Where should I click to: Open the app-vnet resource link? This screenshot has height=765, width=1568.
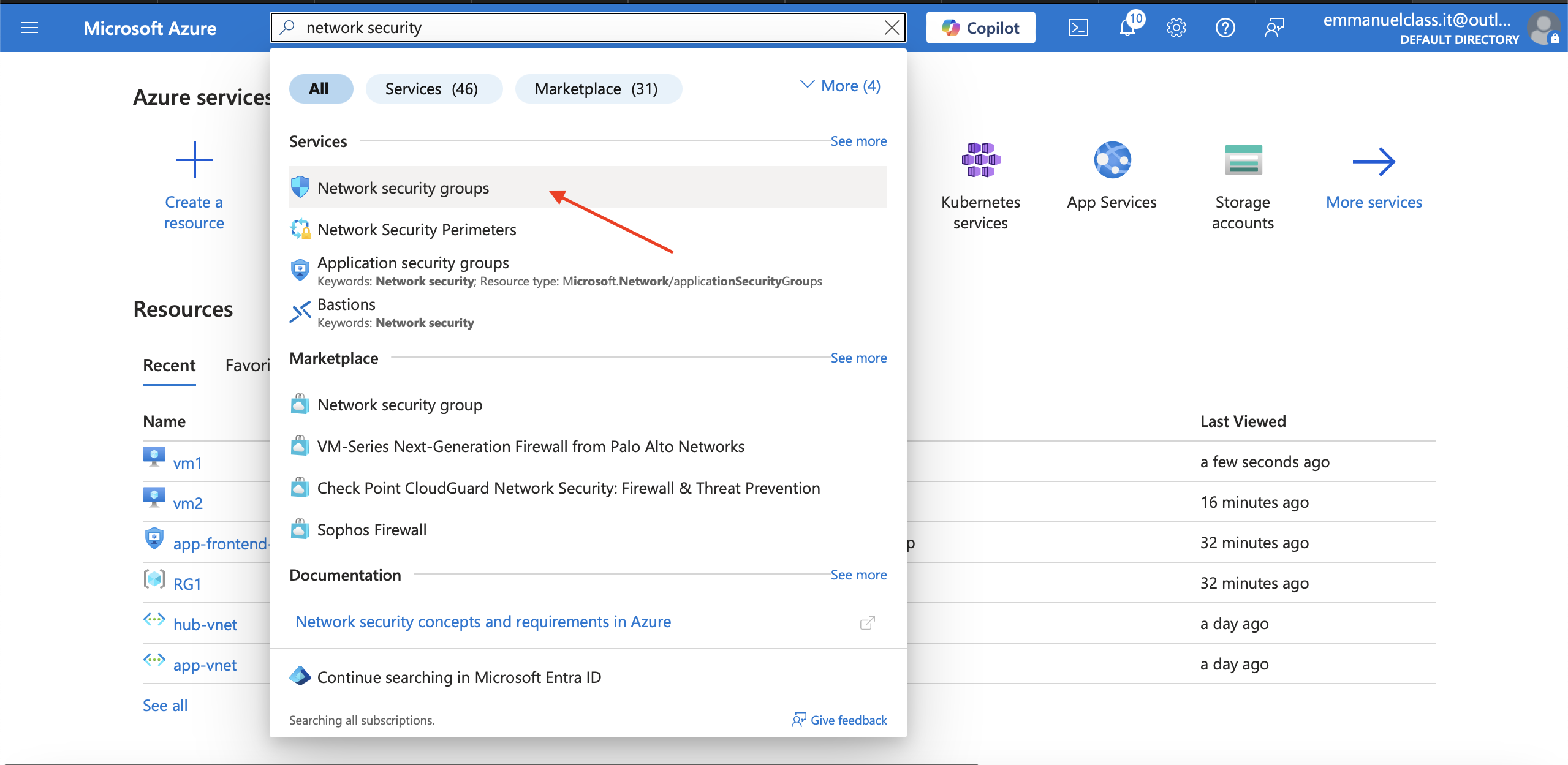tap(205, 665)
